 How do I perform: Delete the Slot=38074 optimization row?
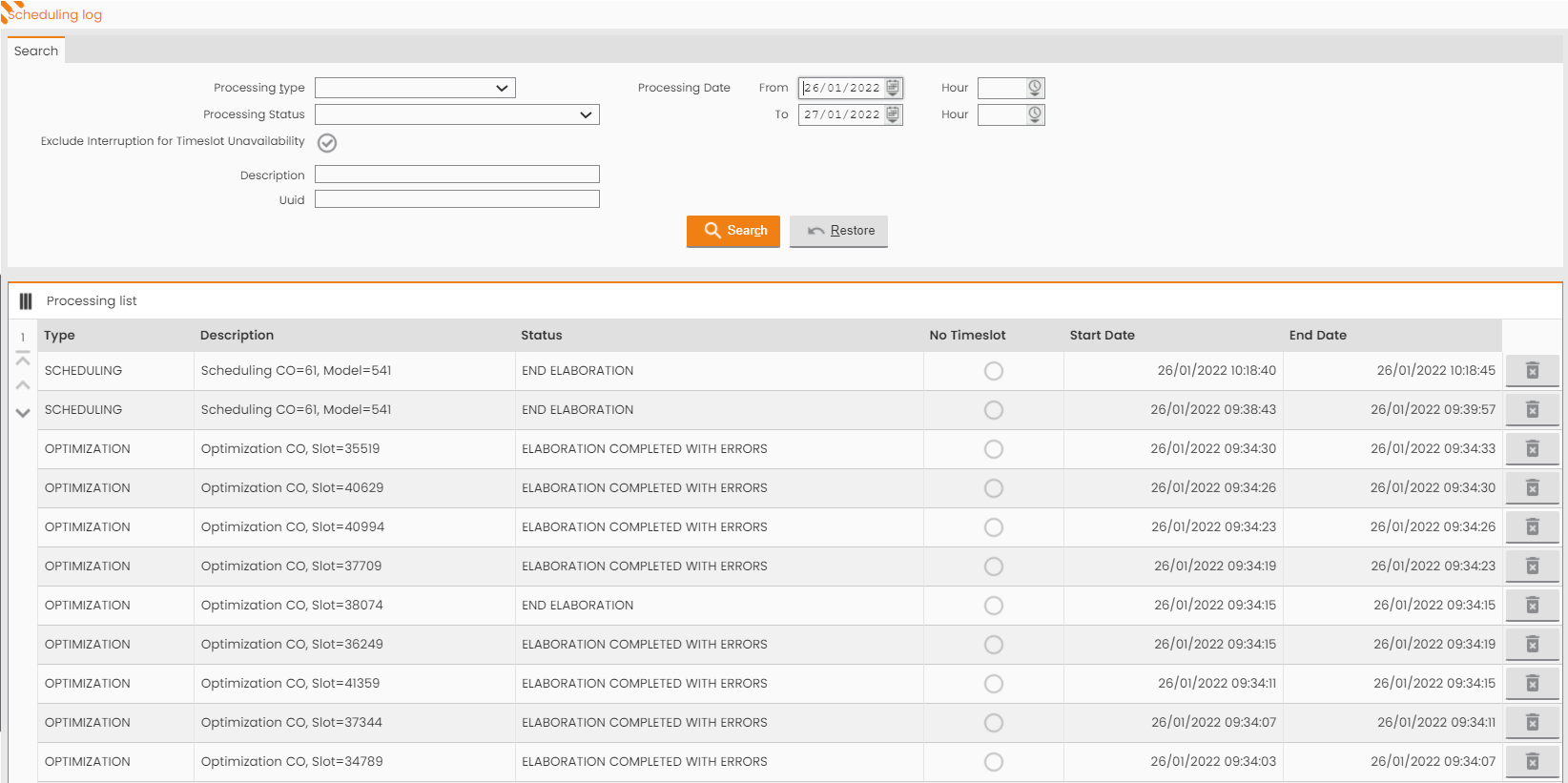coord(1533,606)
